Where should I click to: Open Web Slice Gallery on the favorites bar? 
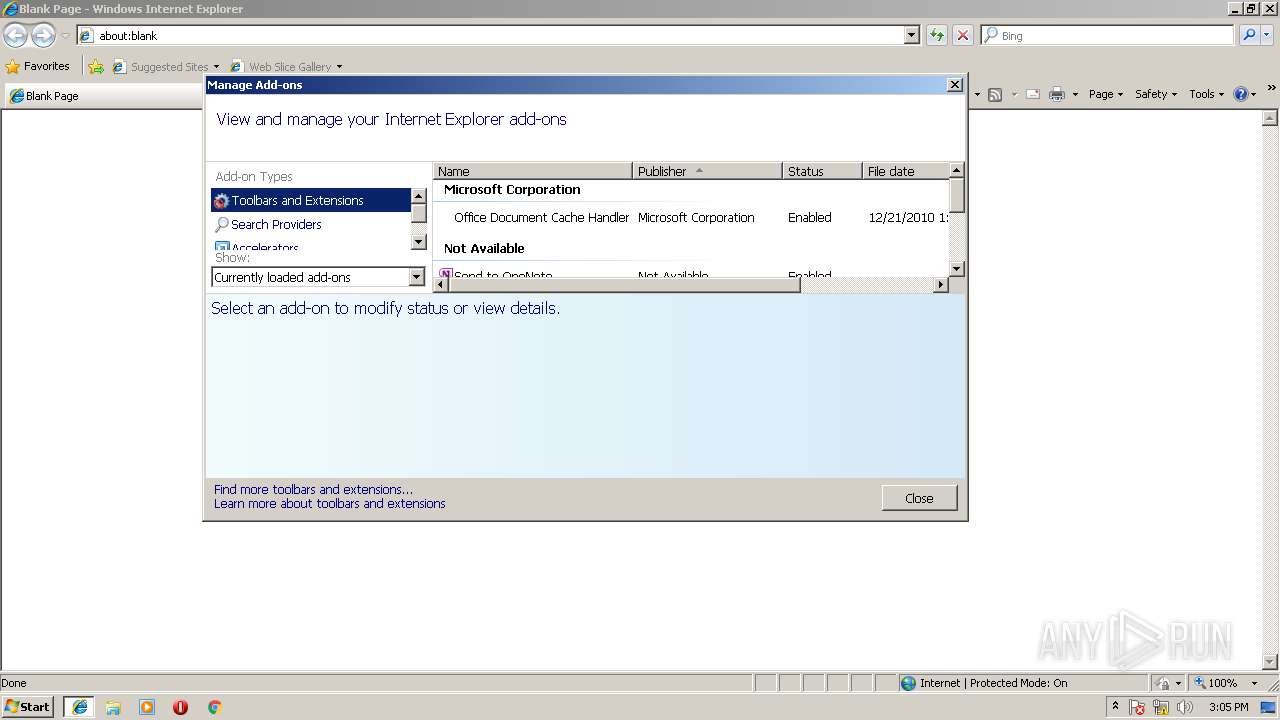(x=286, y=67)
